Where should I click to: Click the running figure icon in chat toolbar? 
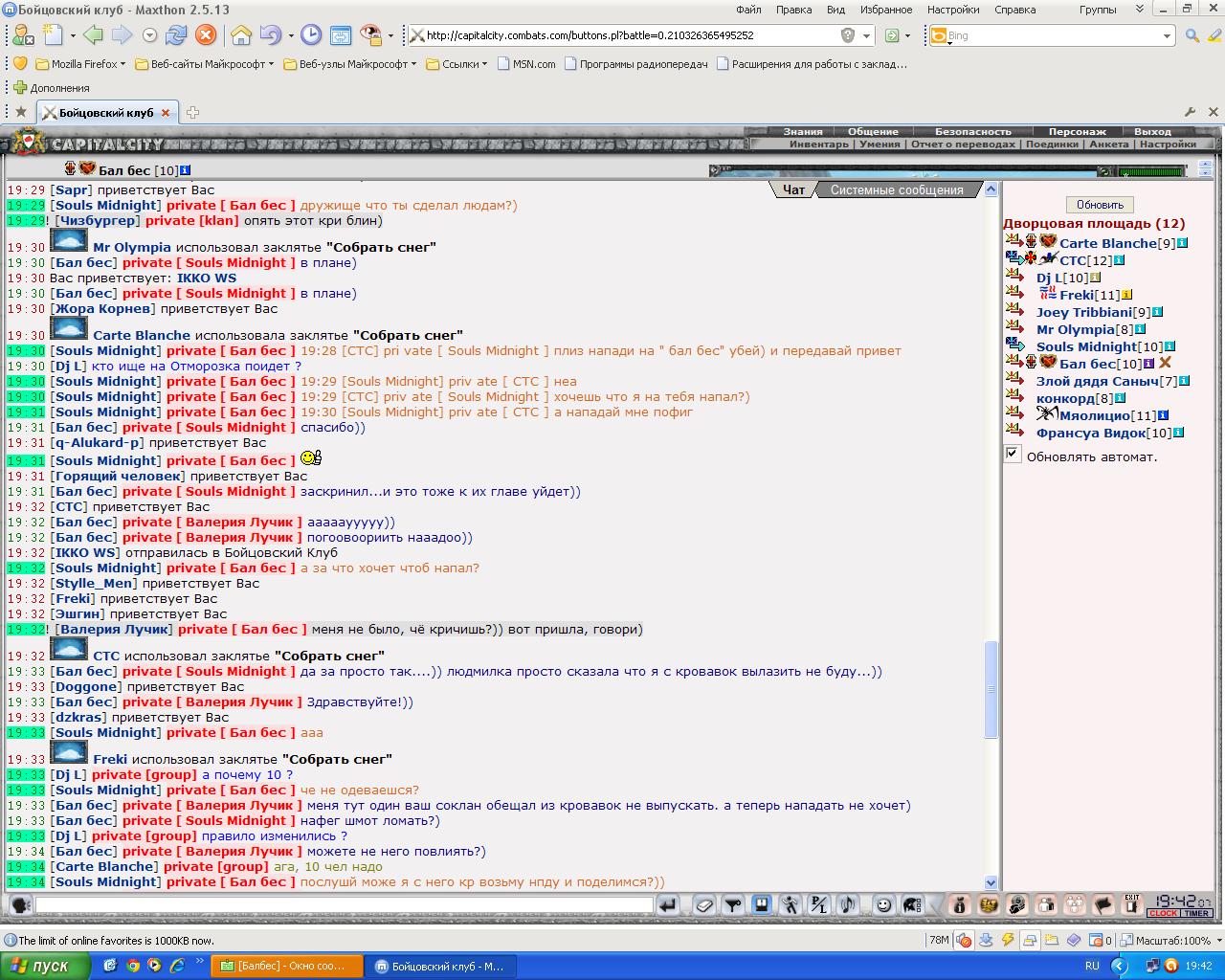coord(790,904)
